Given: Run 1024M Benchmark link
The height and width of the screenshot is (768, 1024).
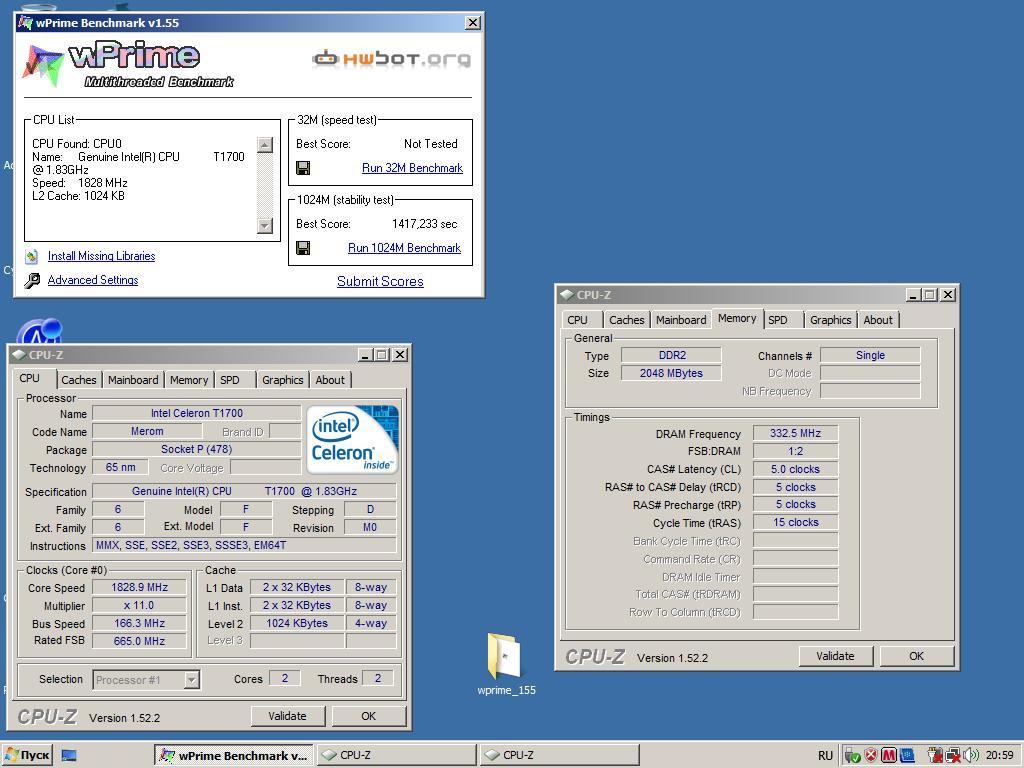Looking at the screenshot, I should point(404,248).
